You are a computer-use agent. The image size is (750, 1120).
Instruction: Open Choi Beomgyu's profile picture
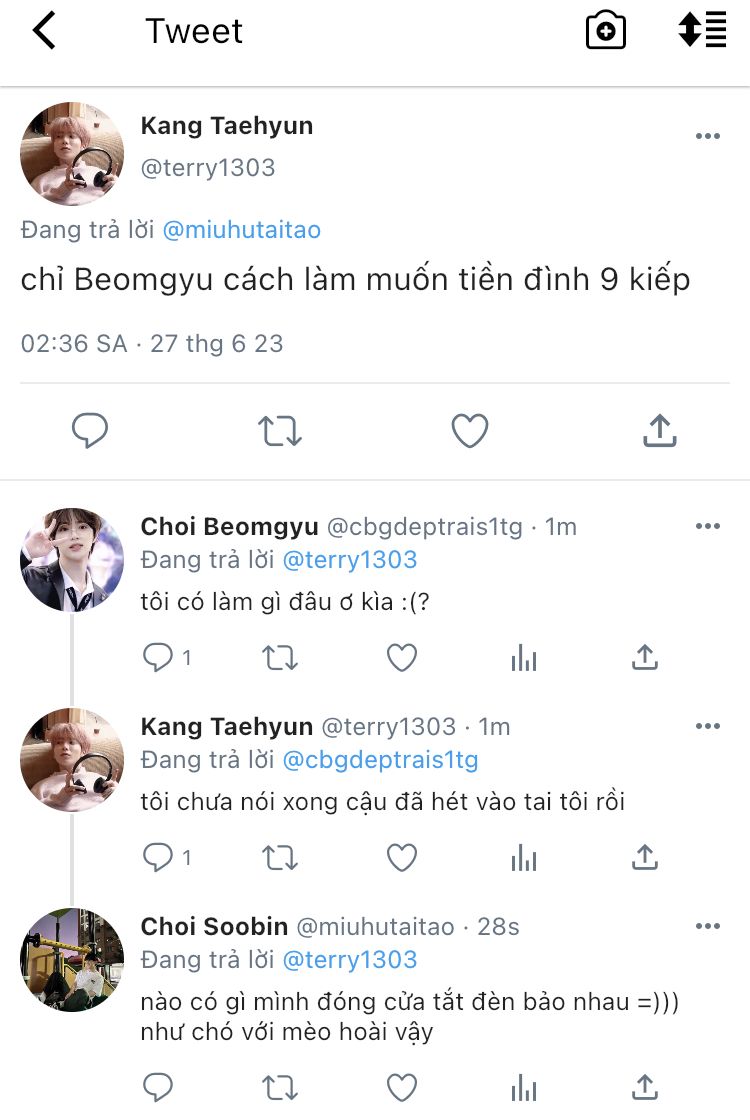tap(72, 559)
